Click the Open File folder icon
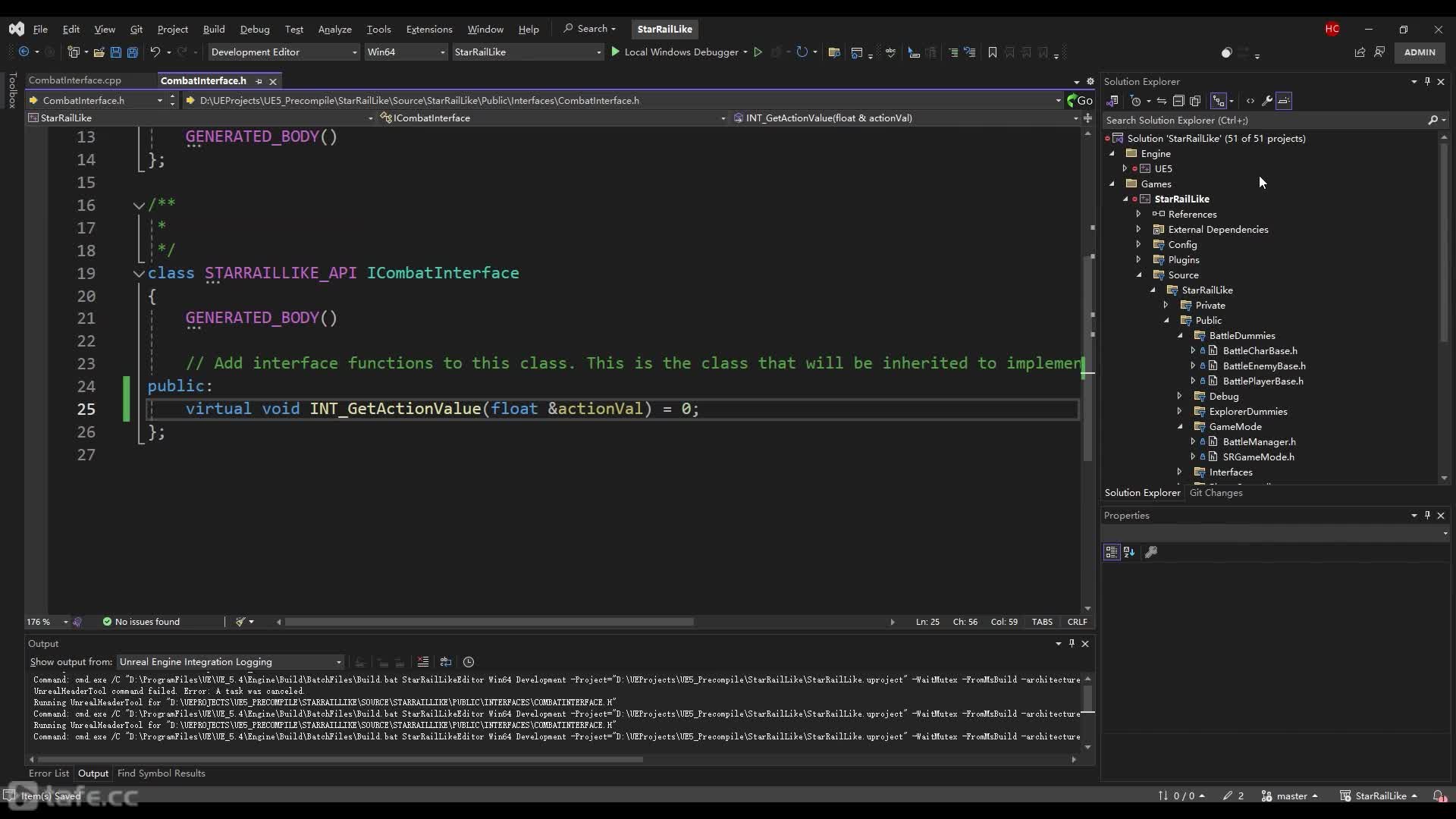The height and width of the screenshot is (819, 1456). pyautogui.click(x=99, y=52)
